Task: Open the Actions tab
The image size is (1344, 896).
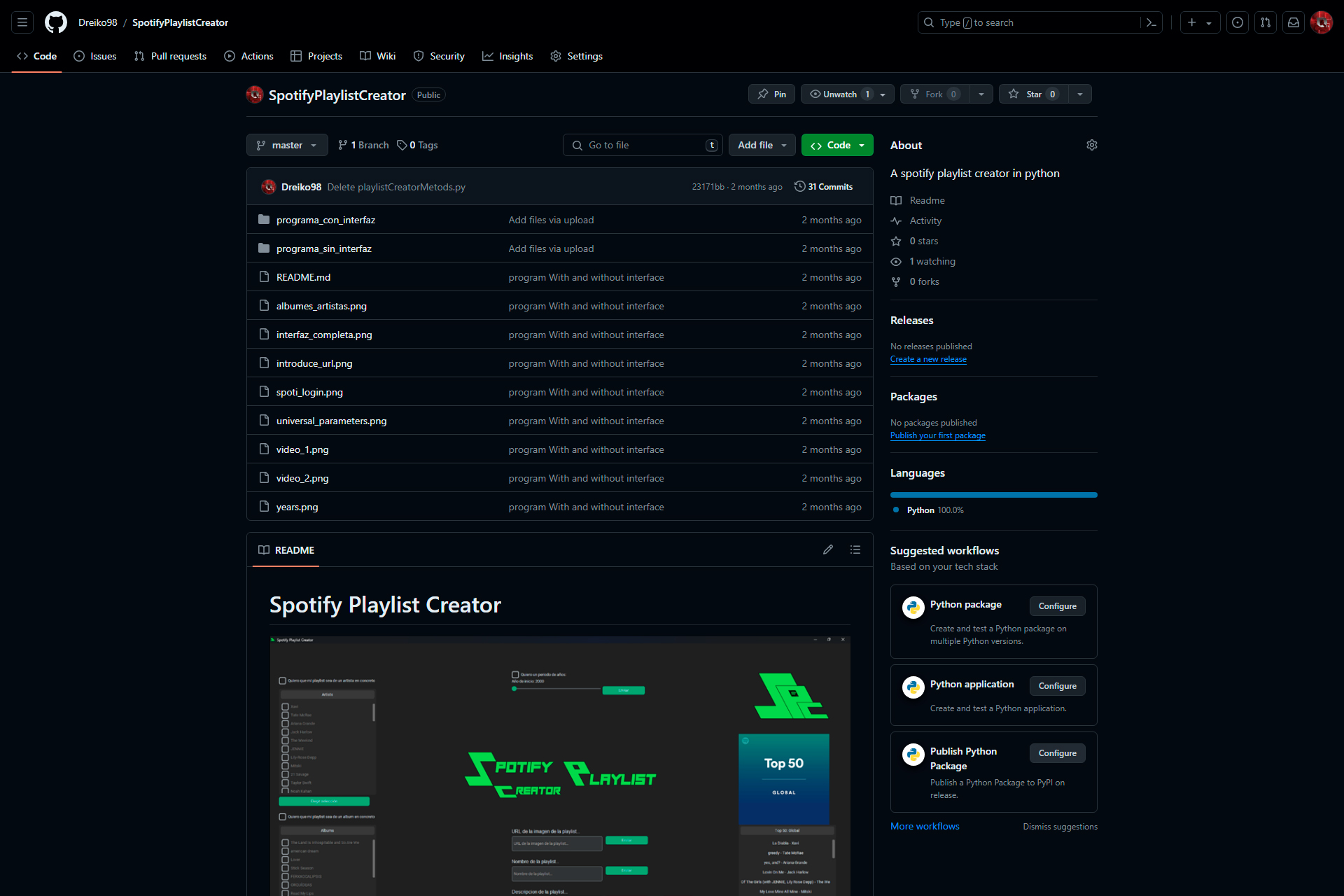Action: point(248,56)
